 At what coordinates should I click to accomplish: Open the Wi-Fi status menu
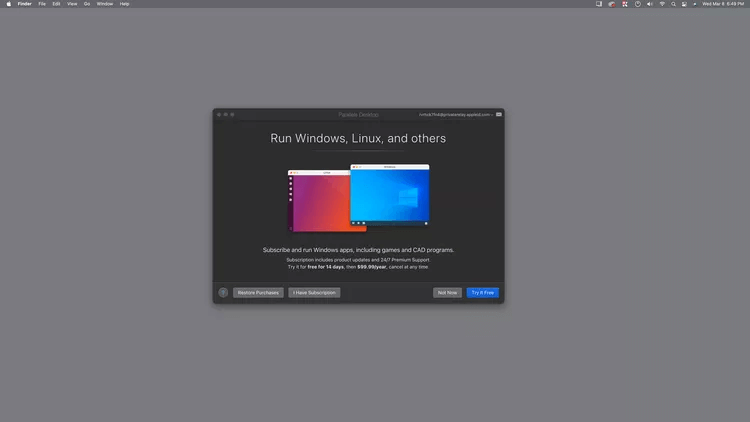click(662, 4)
